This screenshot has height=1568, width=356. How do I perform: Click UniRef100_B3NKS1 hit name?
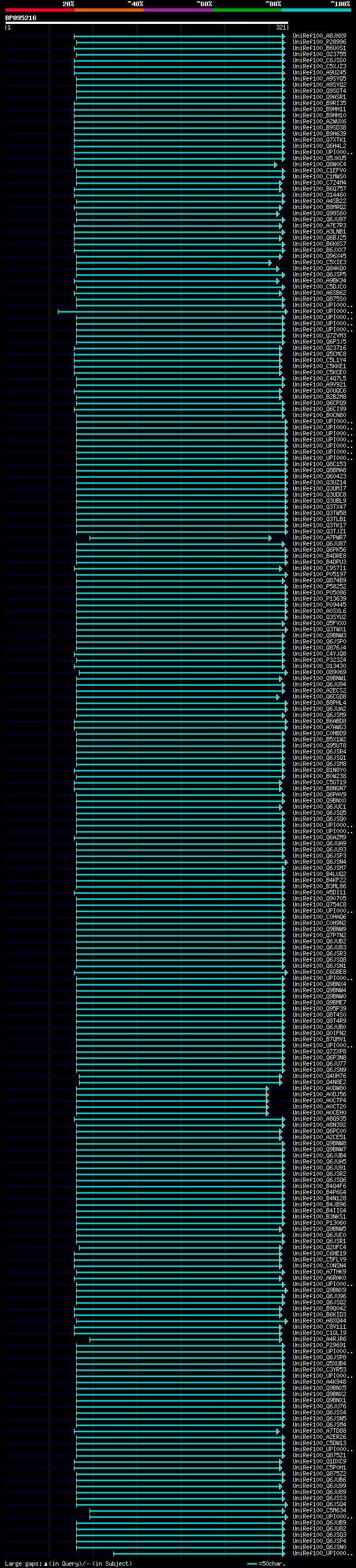[319, 1217]
